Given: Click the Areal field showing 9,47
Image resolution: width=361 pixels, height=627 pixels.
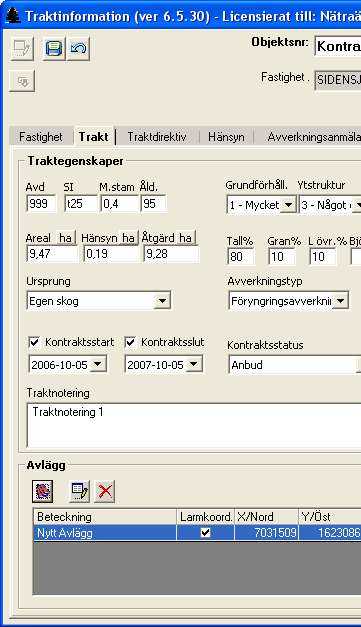Looking at the screenshot, I should coord(52,254).
